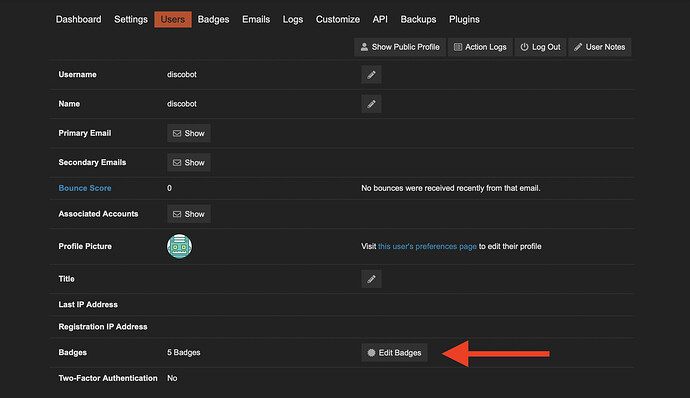Screen dimensions: 690x398
Task: Open Action Logs
Action: (x=480, y=47)
